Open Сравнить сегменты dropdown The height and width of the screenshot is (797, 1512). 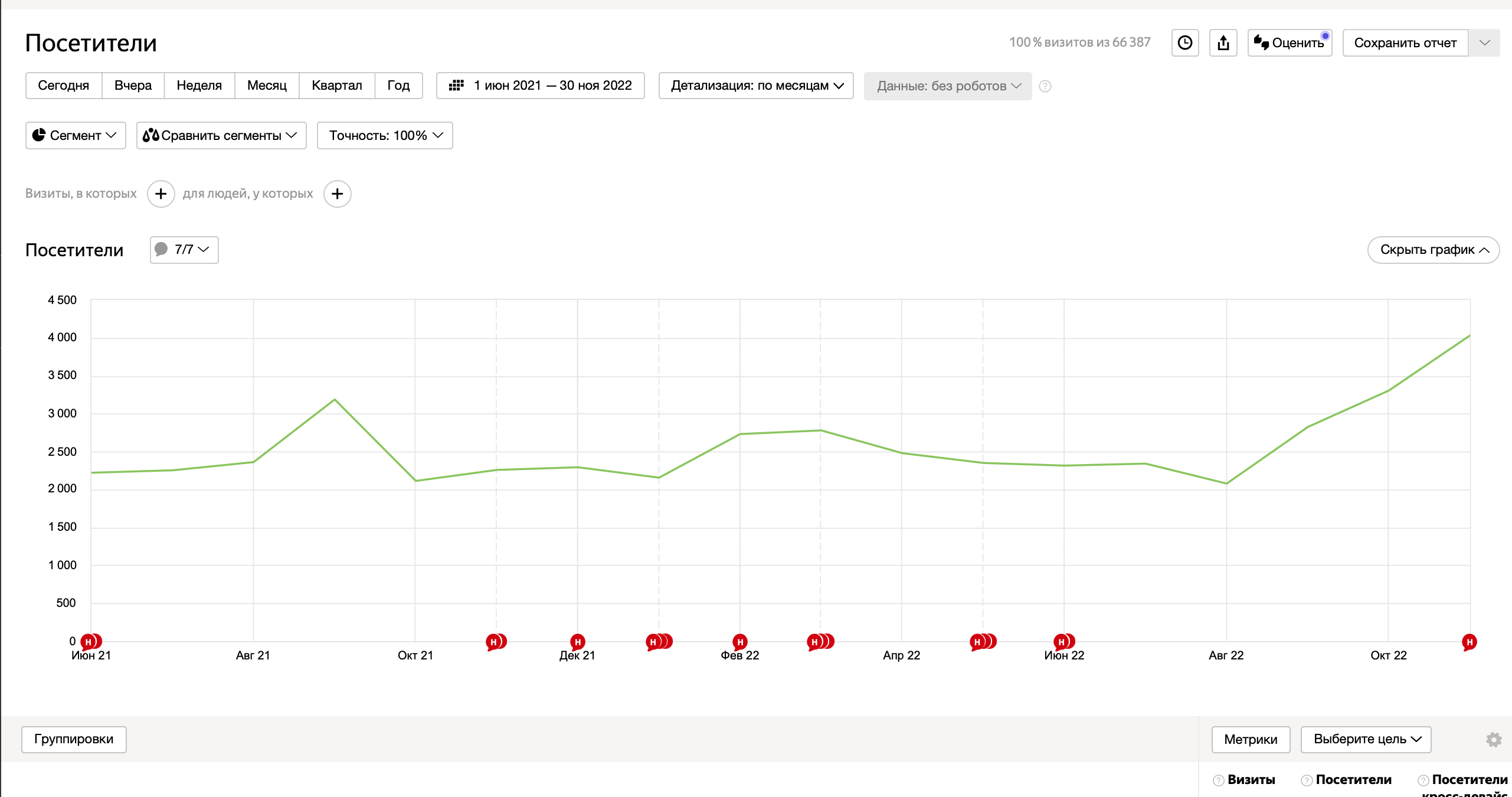[x=221, y=135]
